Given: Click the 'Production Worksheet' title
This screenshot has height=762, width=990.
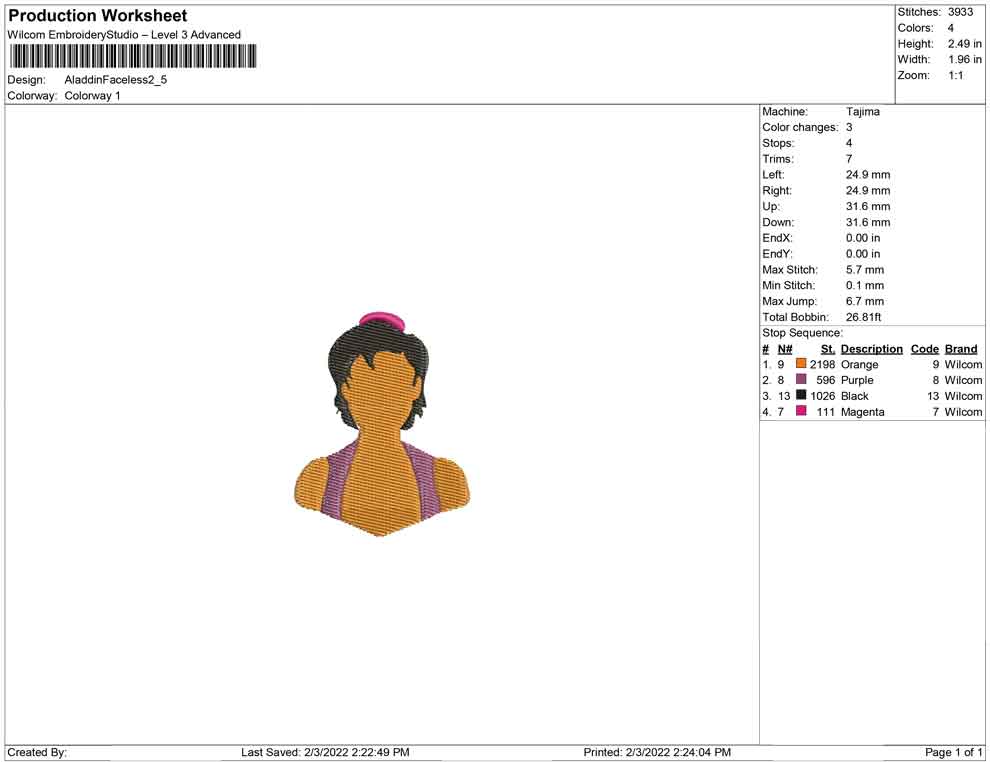Looking at the screenshot, I should pos(98,16).
